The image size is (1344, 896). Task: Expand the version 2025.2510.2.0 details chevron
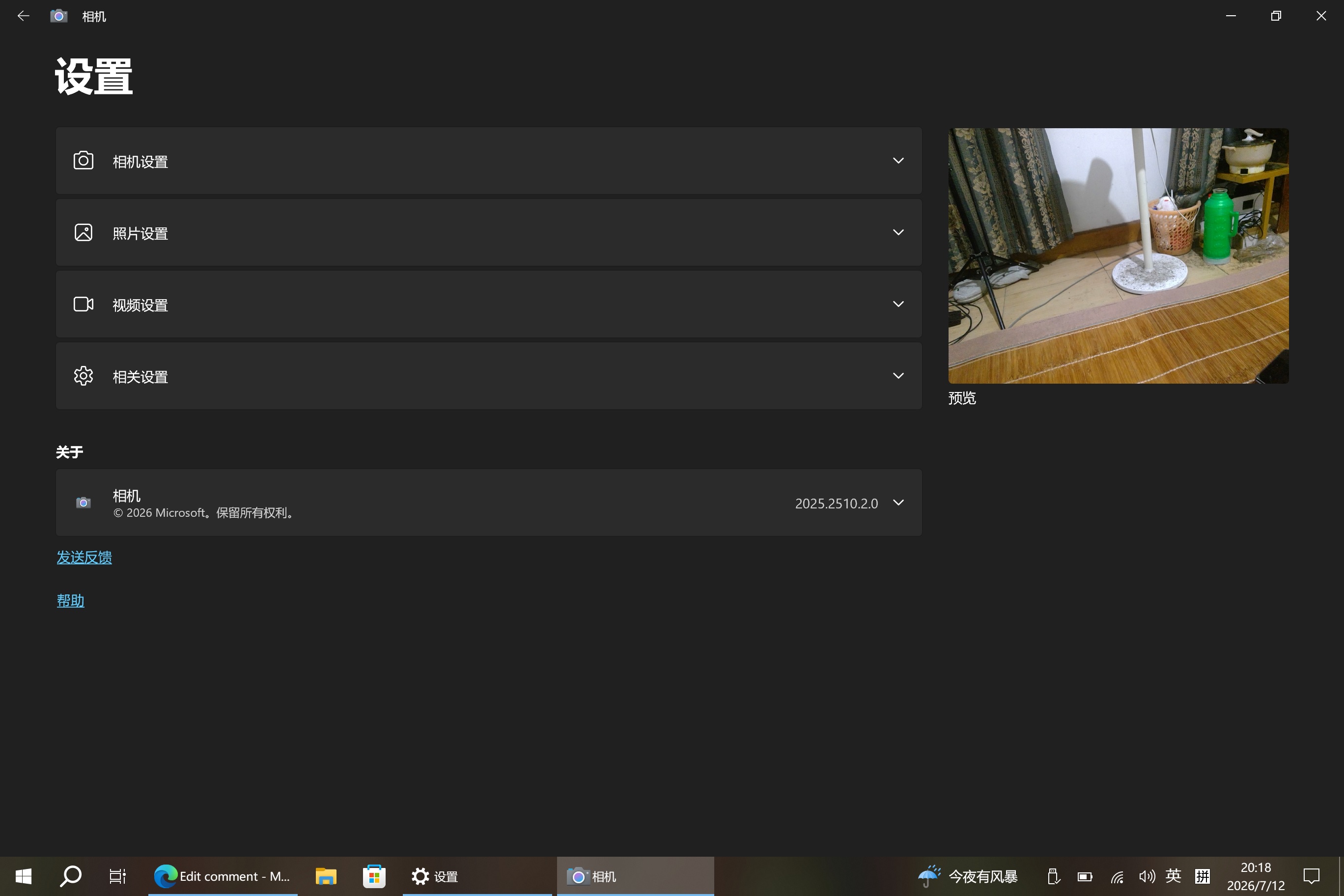coord(898,503)
